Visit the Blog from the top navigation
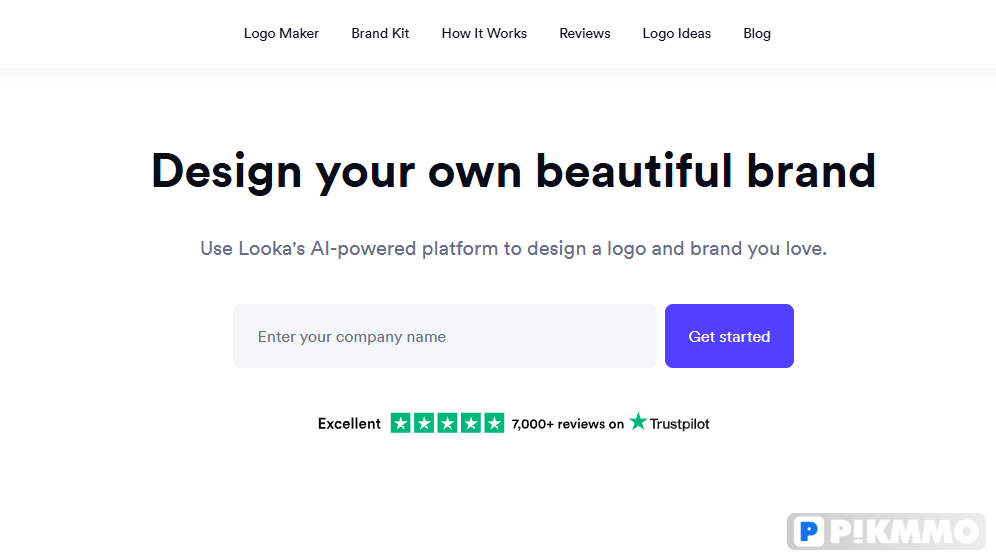Viewport: 996px width, 560px height. point(757,34)
